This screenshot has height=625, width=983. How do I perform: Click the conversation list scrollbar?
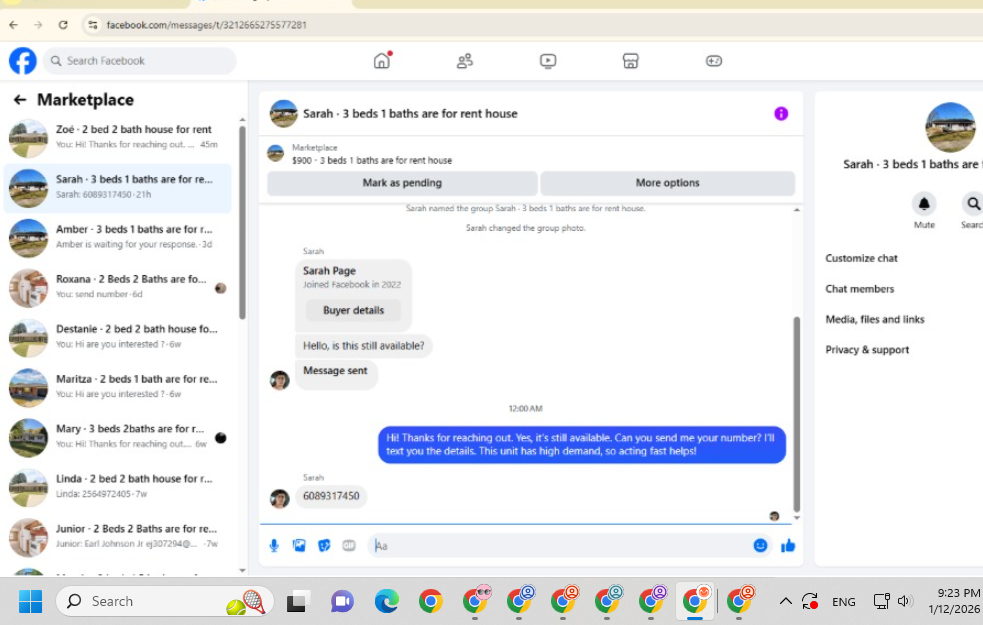(243, 223)
